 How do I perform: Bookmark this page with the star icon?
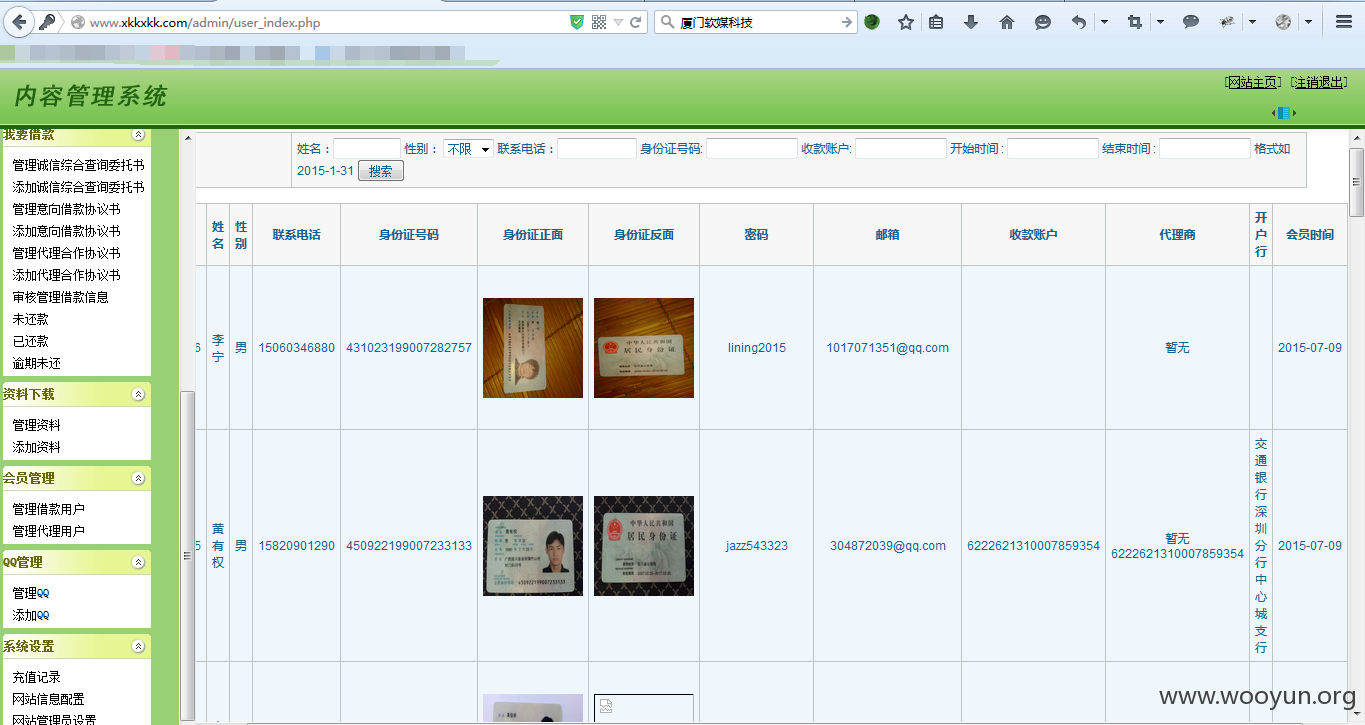[x=906, y=22]
